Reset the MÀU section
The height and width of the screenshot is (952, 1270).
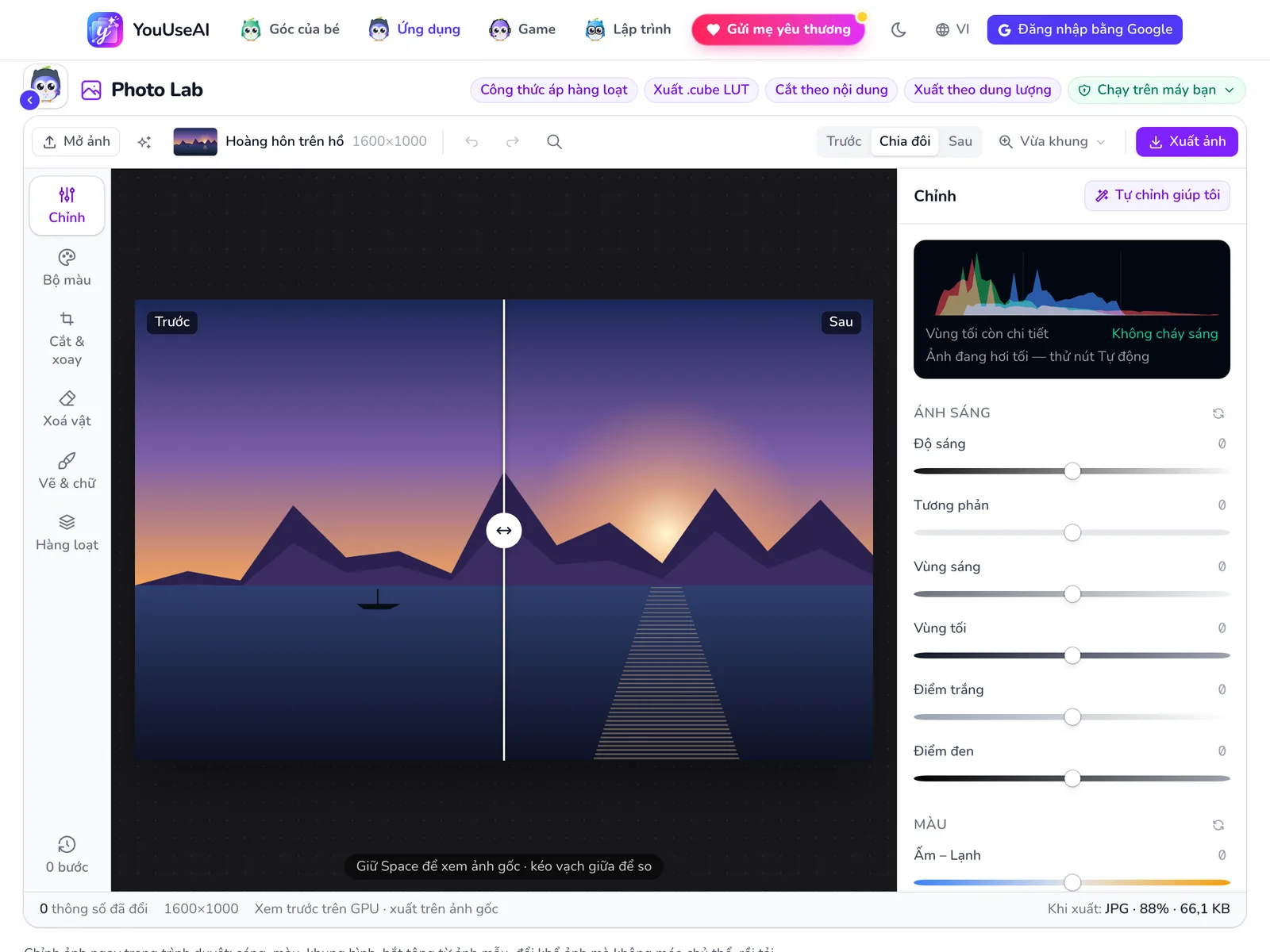1218,825
